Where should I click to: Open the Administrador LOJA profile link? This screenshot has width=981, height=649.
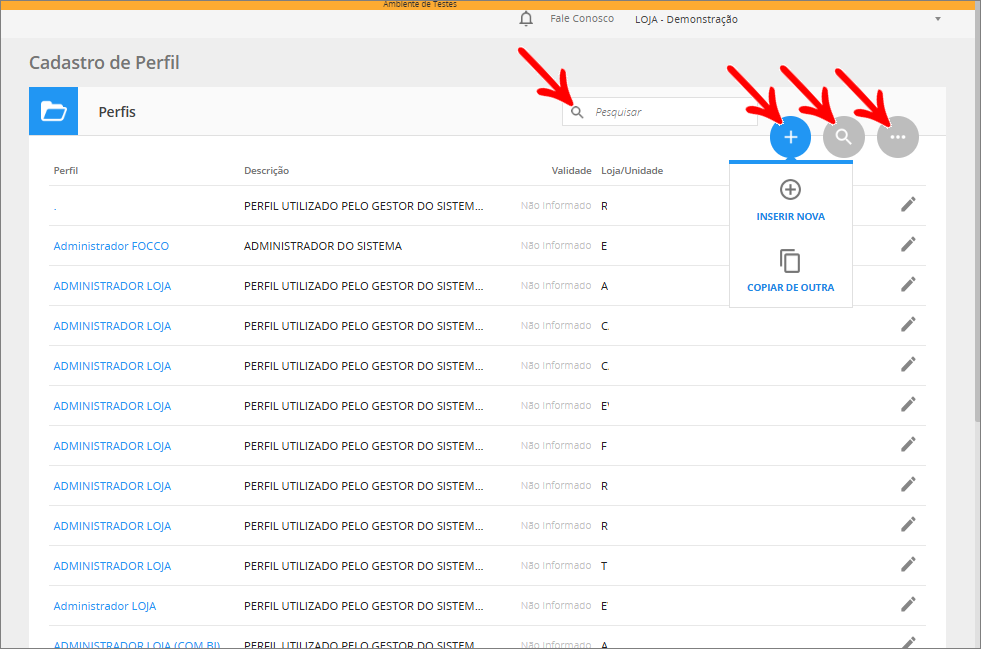point(105,606)
